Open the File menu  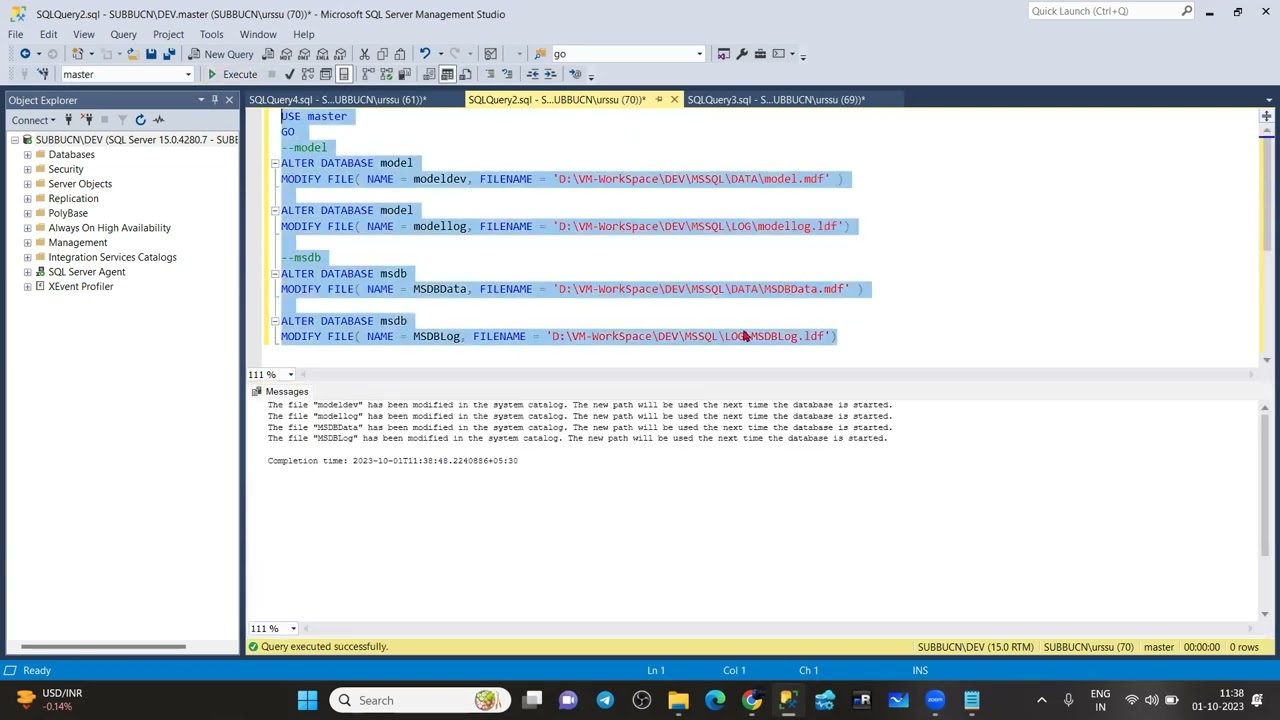(16, 34)
